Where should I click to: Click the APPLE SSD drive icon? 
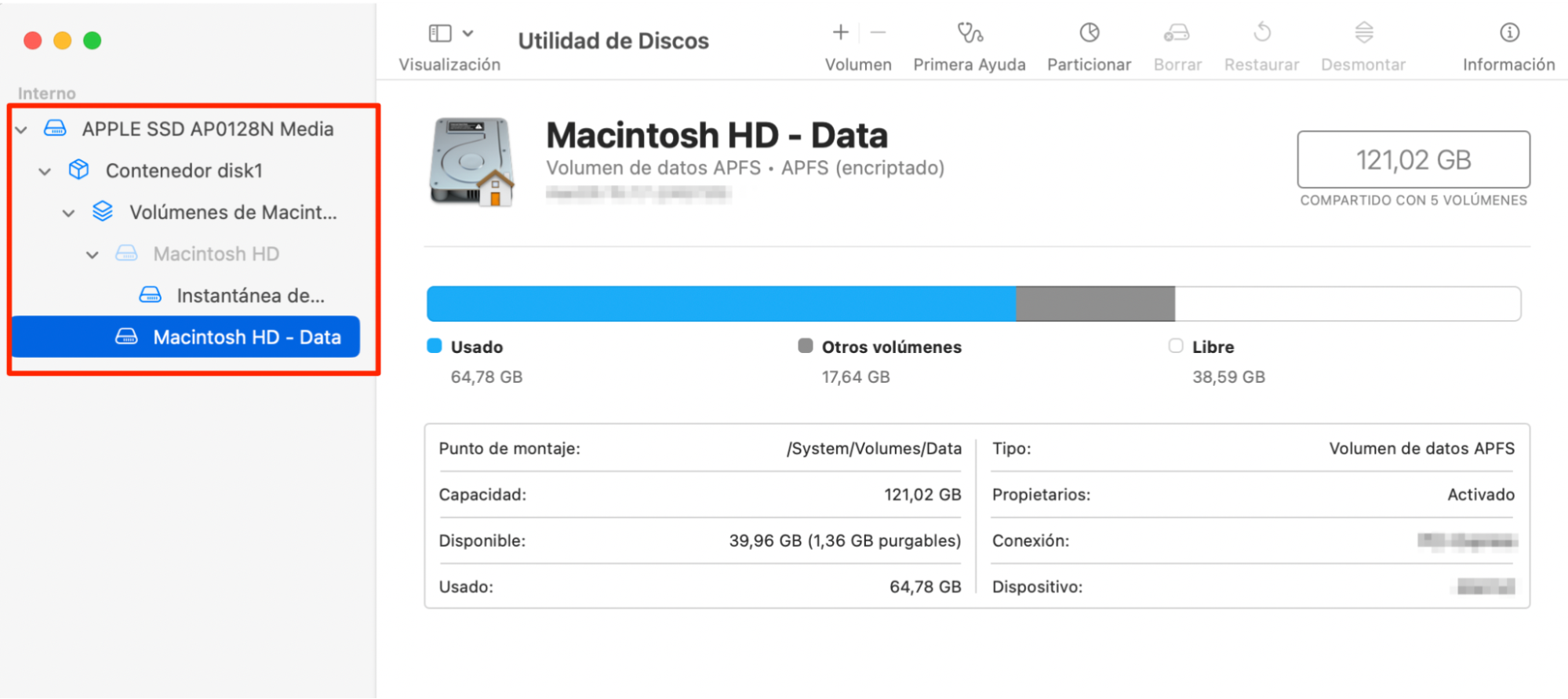tap(55, 128)
